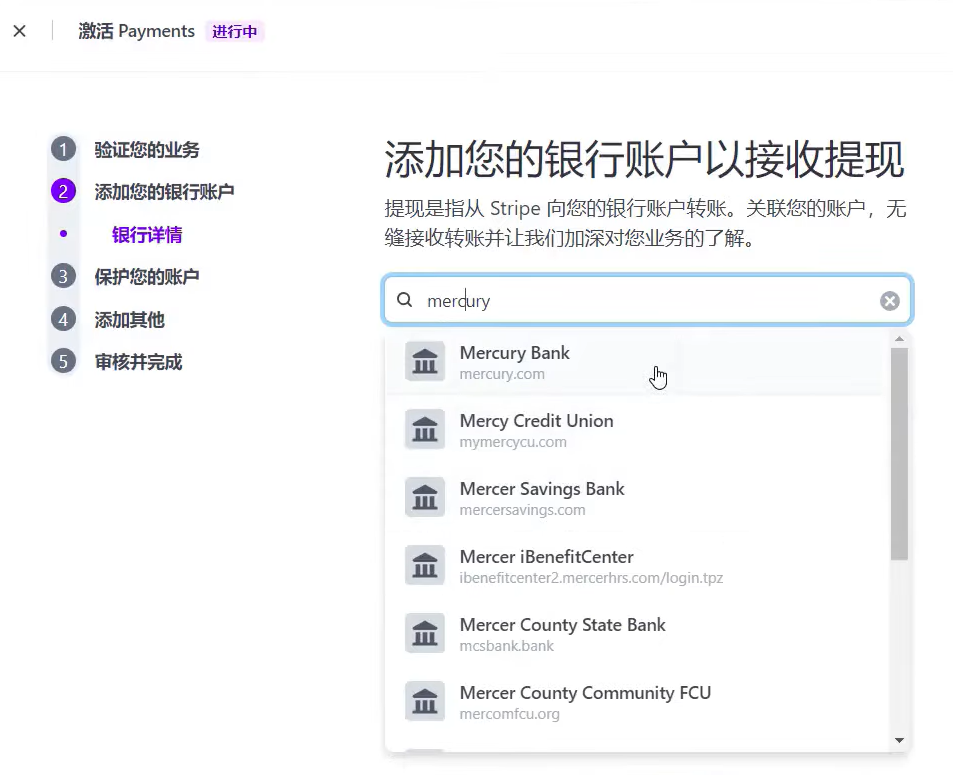Click the mercersavings.com domain text
The width and height of the screenshot is (953, 775).
522,511
